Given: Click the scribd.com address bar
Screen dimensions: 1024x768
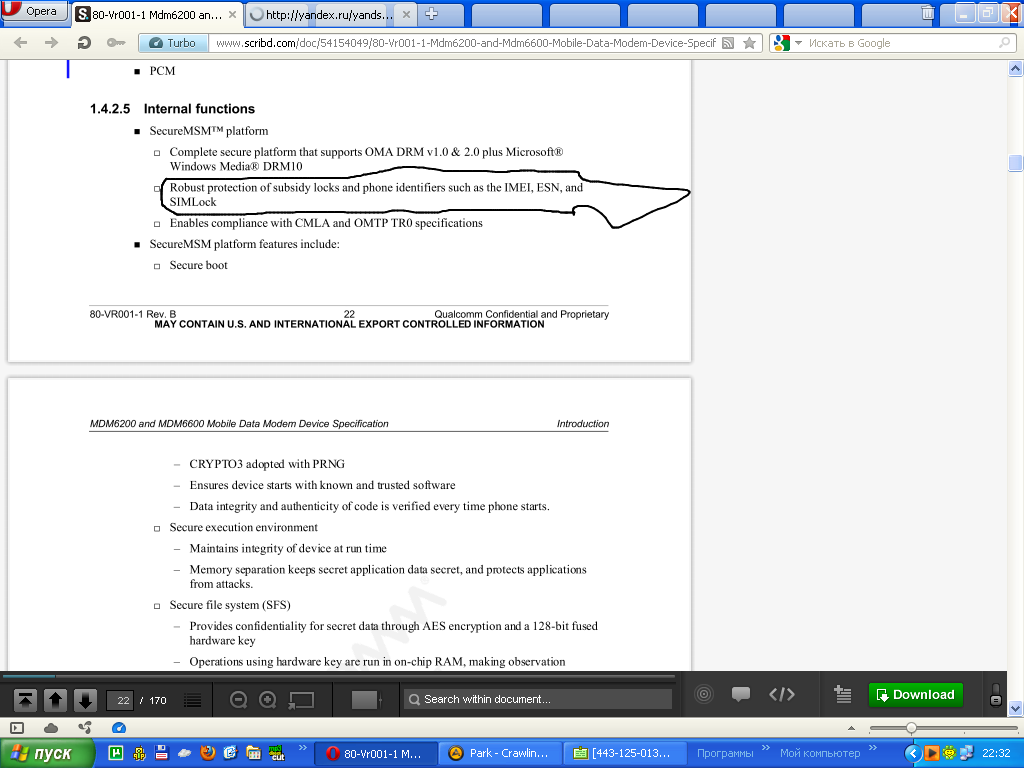Looking at the screenshot, I should click(465, 43).
